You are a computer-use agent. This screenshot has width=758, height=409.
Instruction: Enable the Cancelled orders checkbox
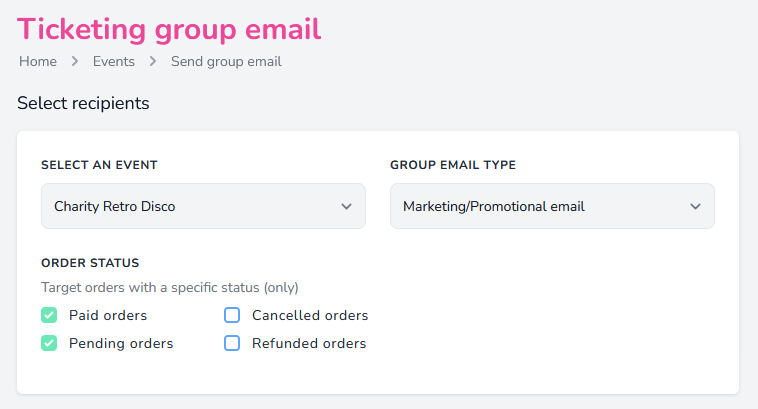click(232, 315)
